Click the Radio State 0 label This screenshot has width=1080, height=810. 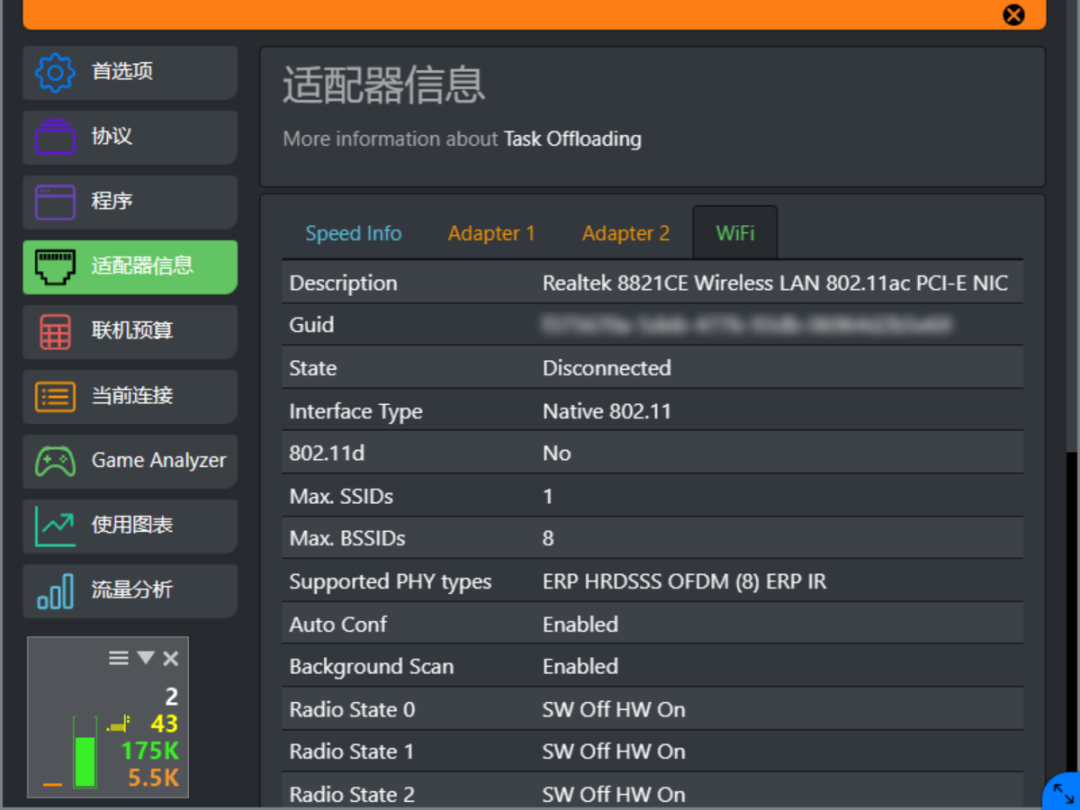pyautogui.click(x=352, y=710)
